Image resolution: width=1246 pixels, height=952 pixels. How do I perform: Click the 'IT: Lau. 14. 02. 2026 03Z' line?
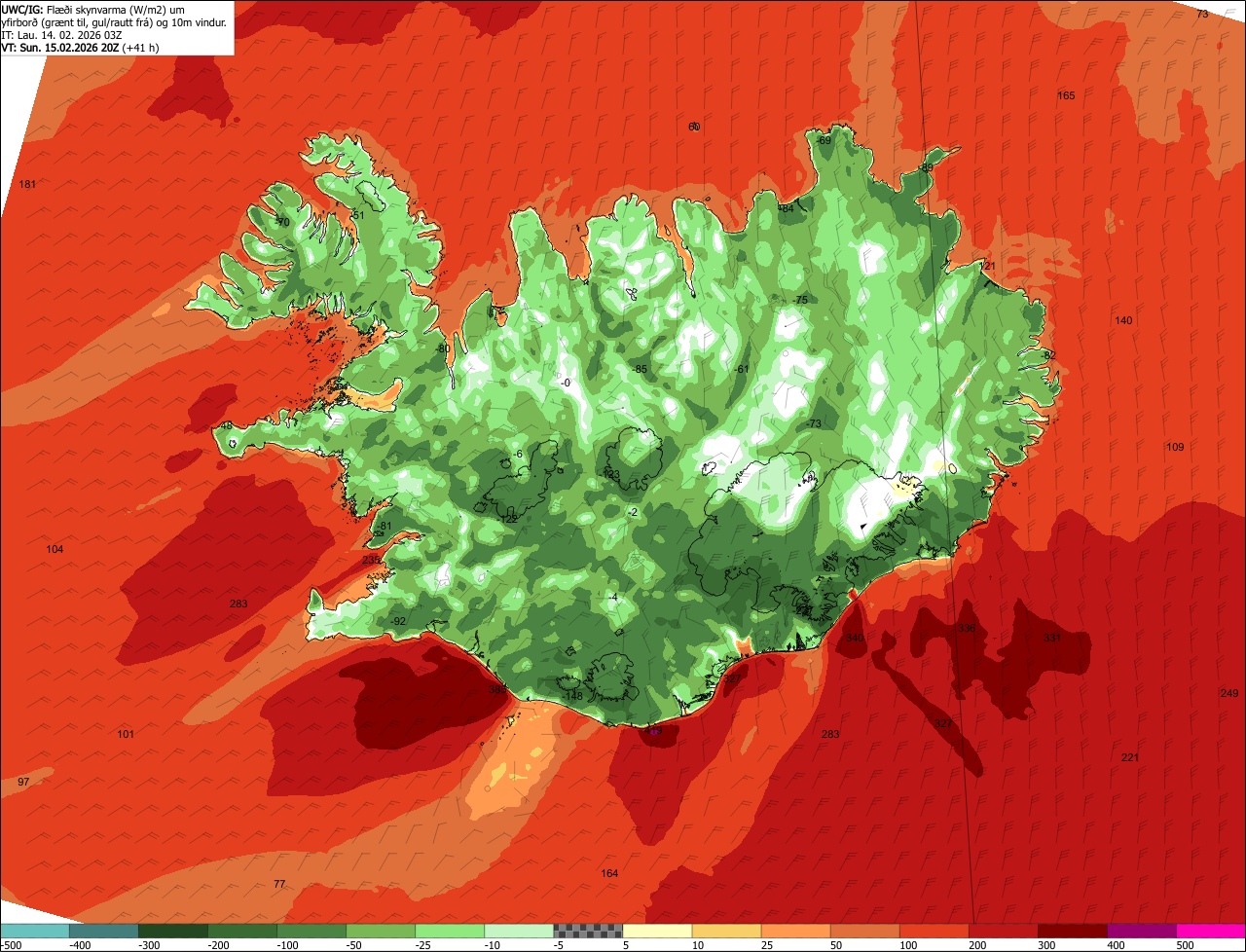point(61,35)
